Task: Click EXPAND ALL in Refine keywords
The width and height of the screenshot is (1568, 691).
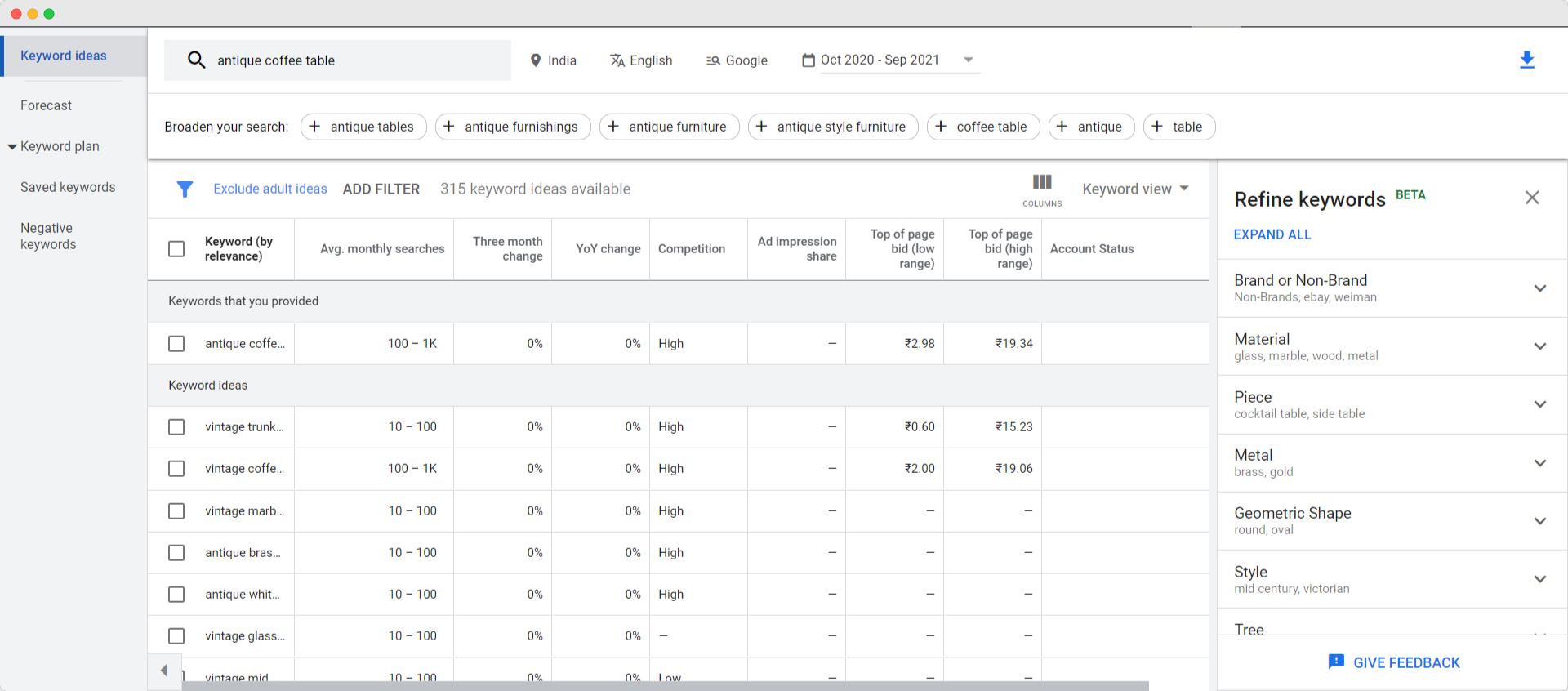Action: click(1272, 234)
